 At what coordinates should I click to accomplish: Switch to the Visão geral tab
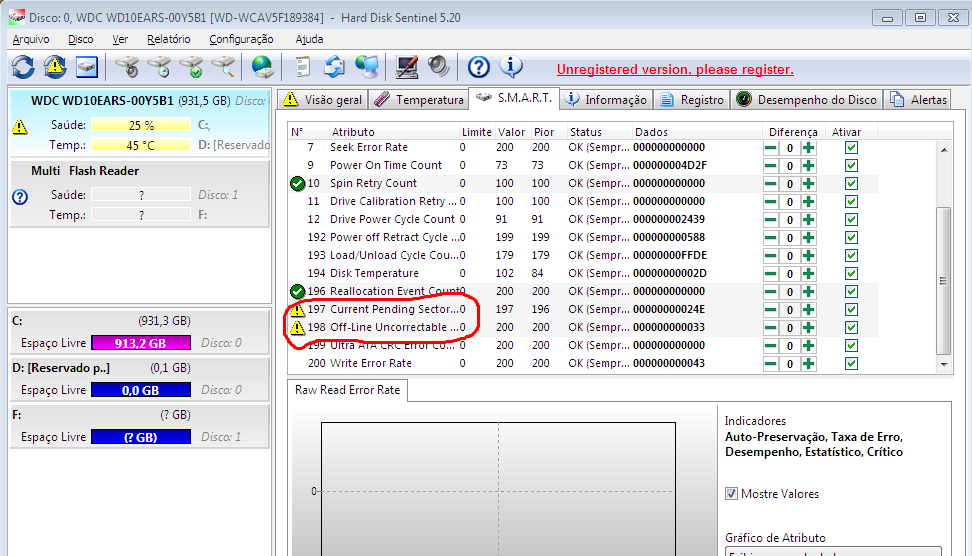322,100
